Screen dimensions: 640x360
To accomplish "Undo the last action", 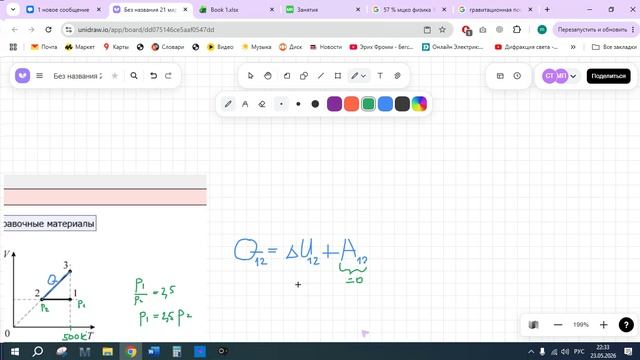I will [153, 76].
